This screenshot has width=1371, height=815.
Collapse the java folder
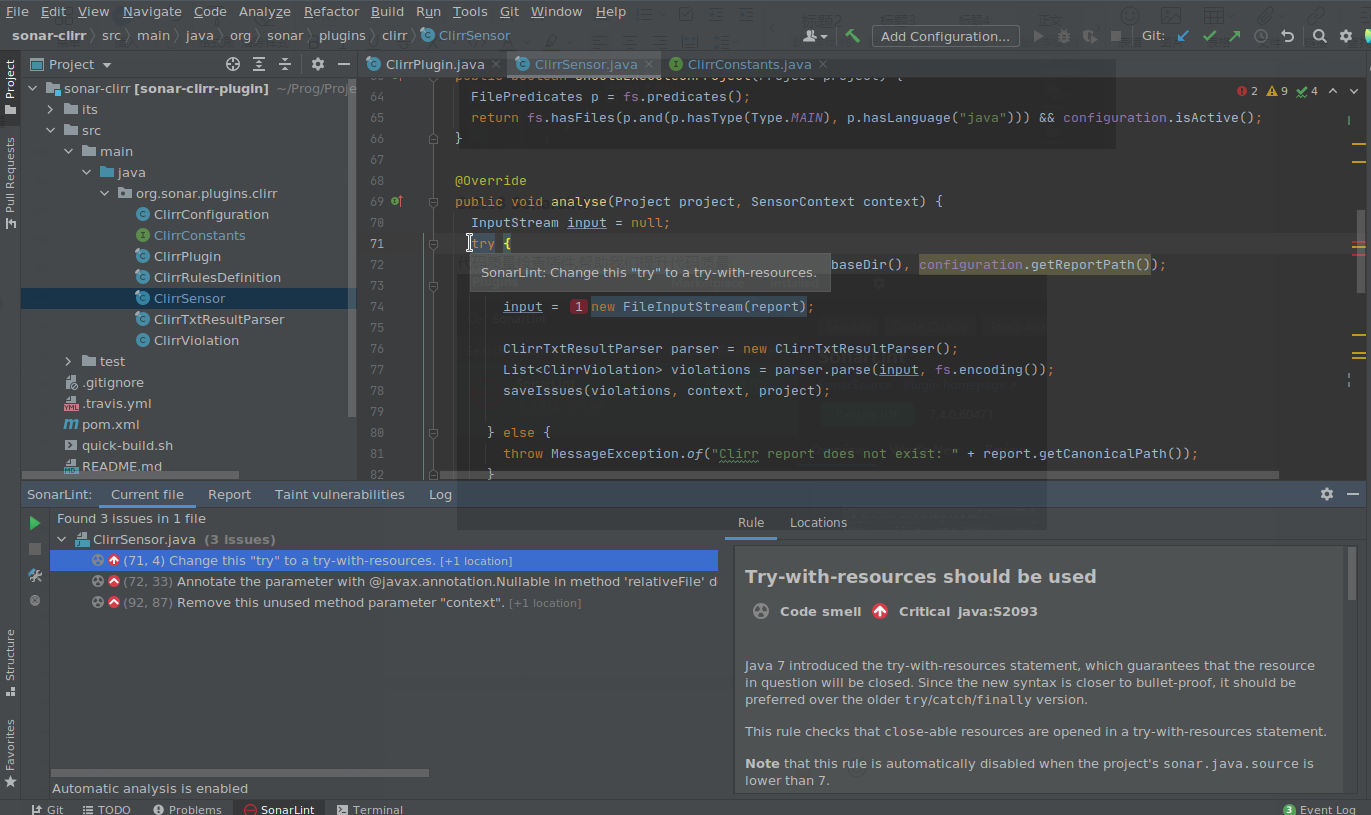86,172
